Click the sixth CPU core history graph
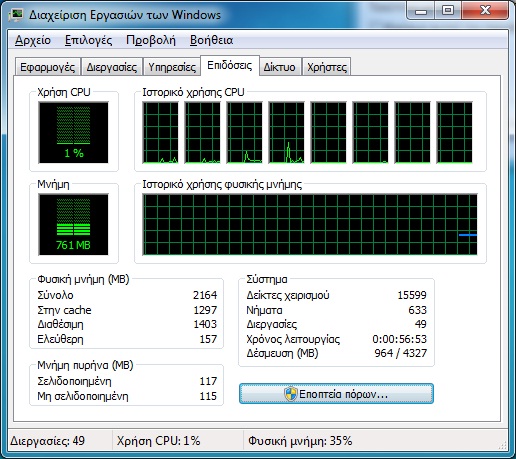Viewport: 516px width, 459px height. point(370,133)
